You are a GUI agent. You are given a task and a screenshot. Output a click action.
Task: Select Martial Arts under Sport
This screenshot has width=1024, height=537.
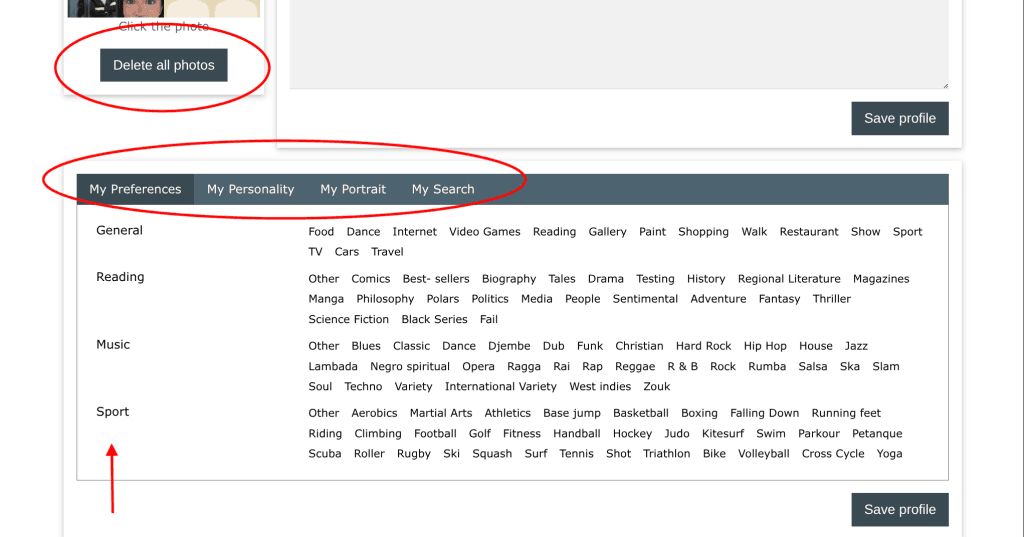click(441, 413)
